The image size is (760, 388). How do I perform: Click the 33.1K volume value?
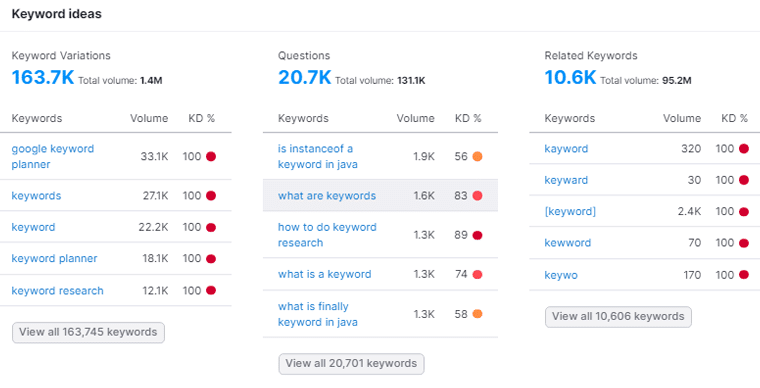pyautogui.click(x=154, y=156)
